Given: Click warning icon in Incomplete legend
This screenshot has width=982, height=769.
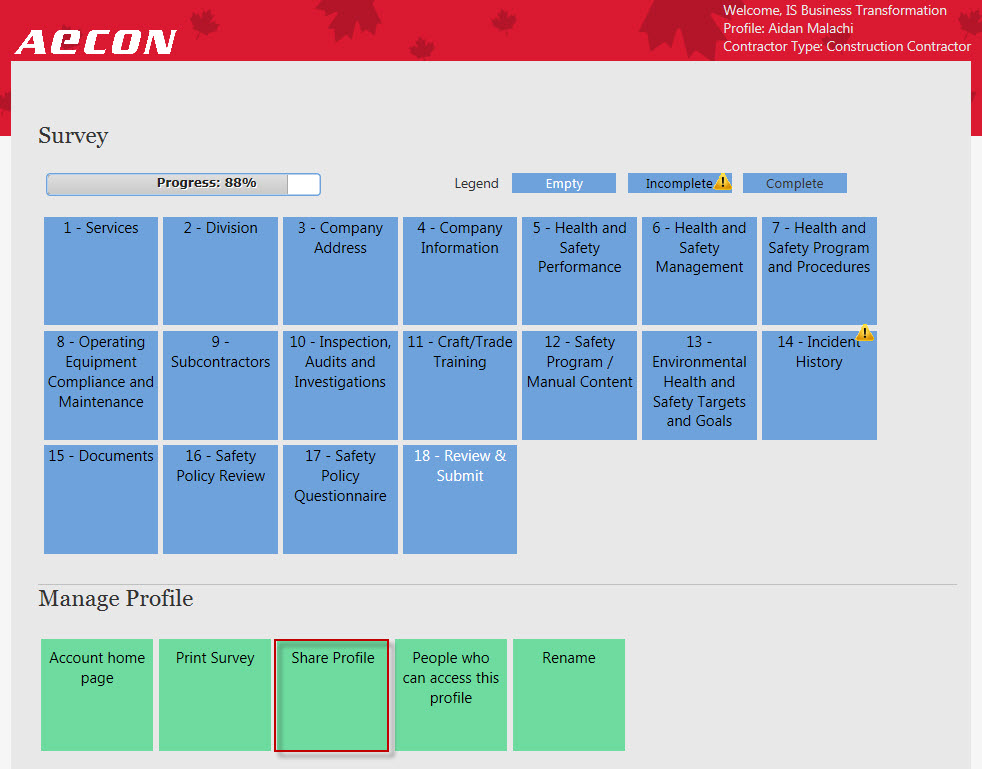Looking at the screenshot, I should click(x=723, y=182).
